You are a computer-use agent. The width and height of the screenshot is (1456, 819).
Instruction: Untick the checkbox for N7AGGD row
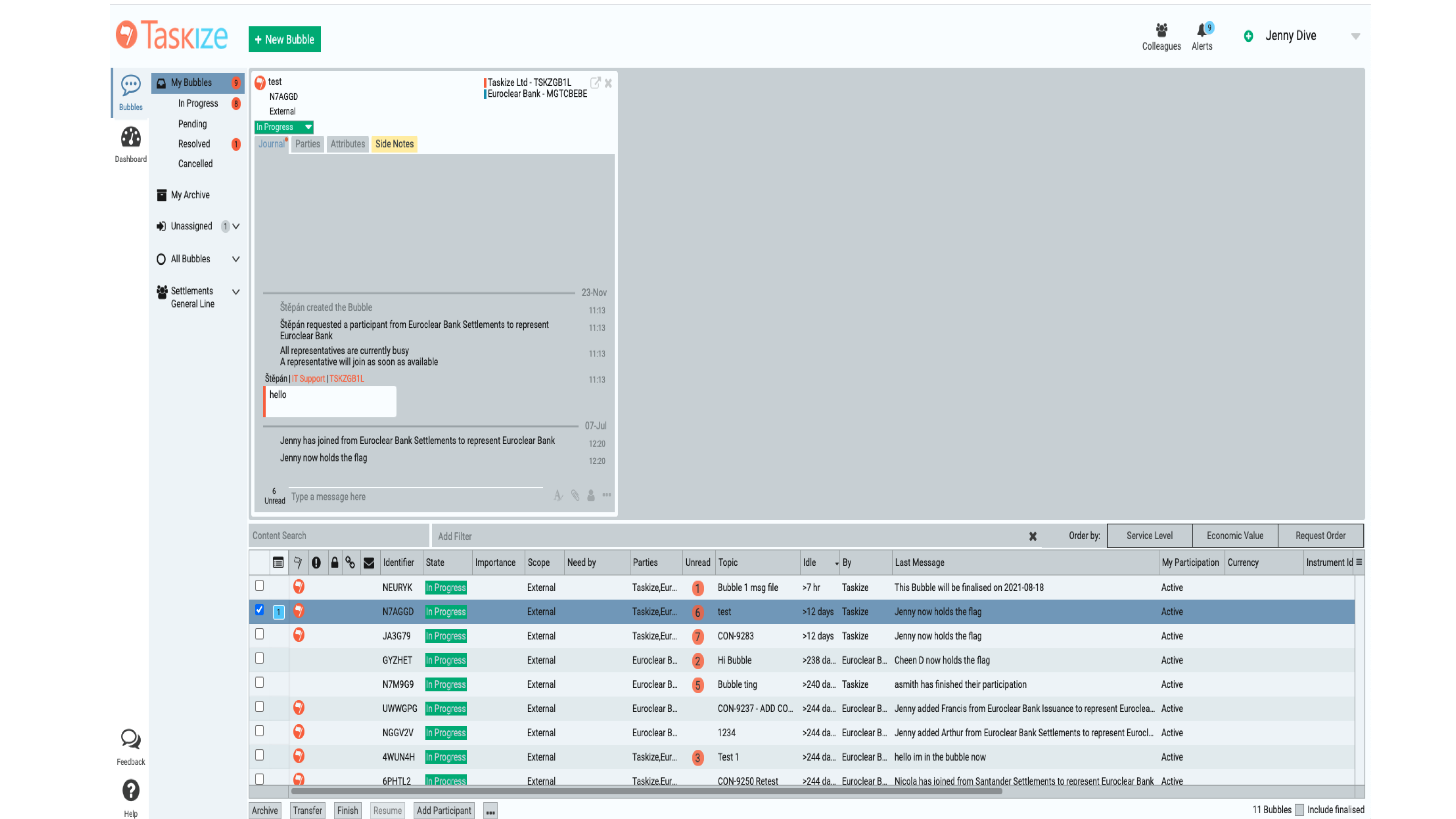coord(259,610)
